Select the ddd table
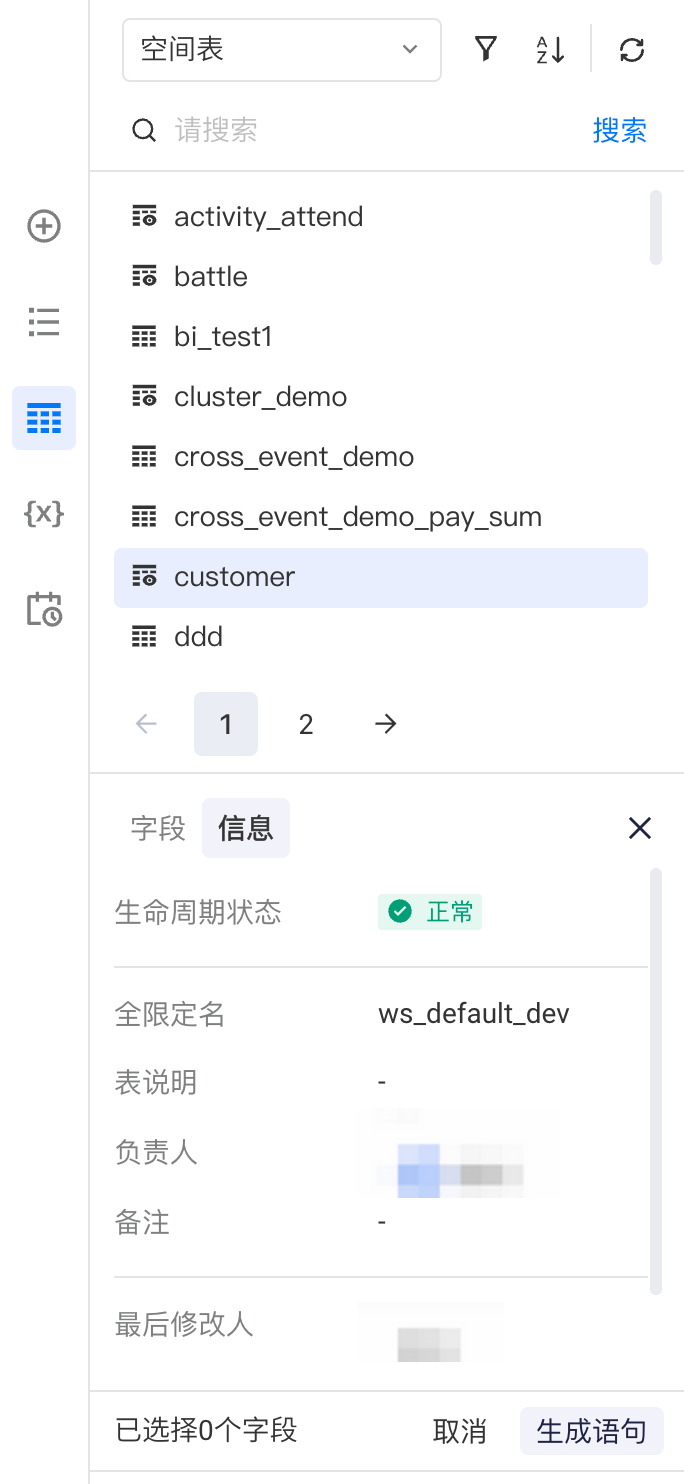 coord(381,637)
